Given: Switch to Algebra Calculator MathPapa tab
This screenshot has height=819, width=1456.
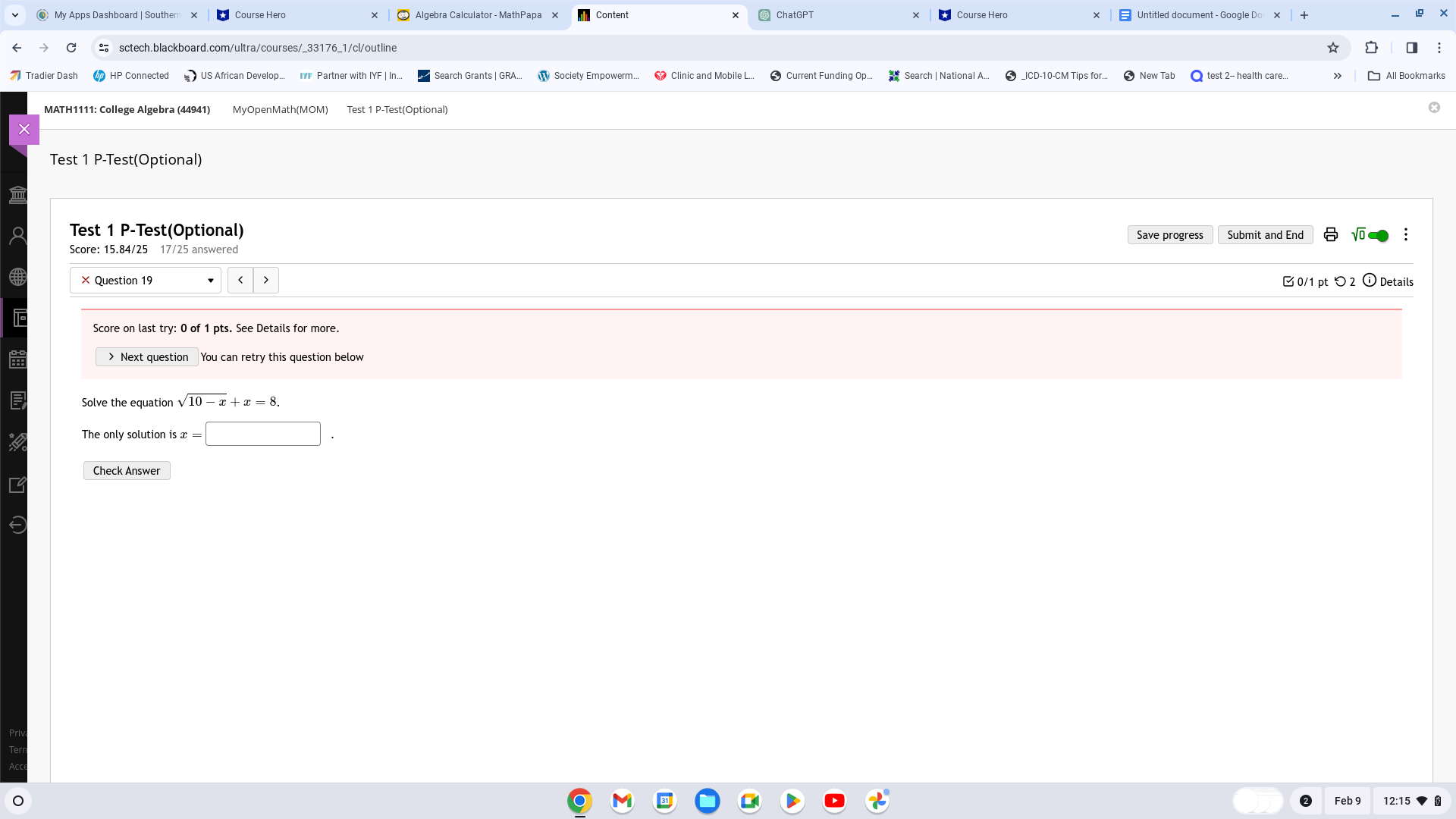Looking at the screenshot, I should pyautogui.click(x=478, y=15).
